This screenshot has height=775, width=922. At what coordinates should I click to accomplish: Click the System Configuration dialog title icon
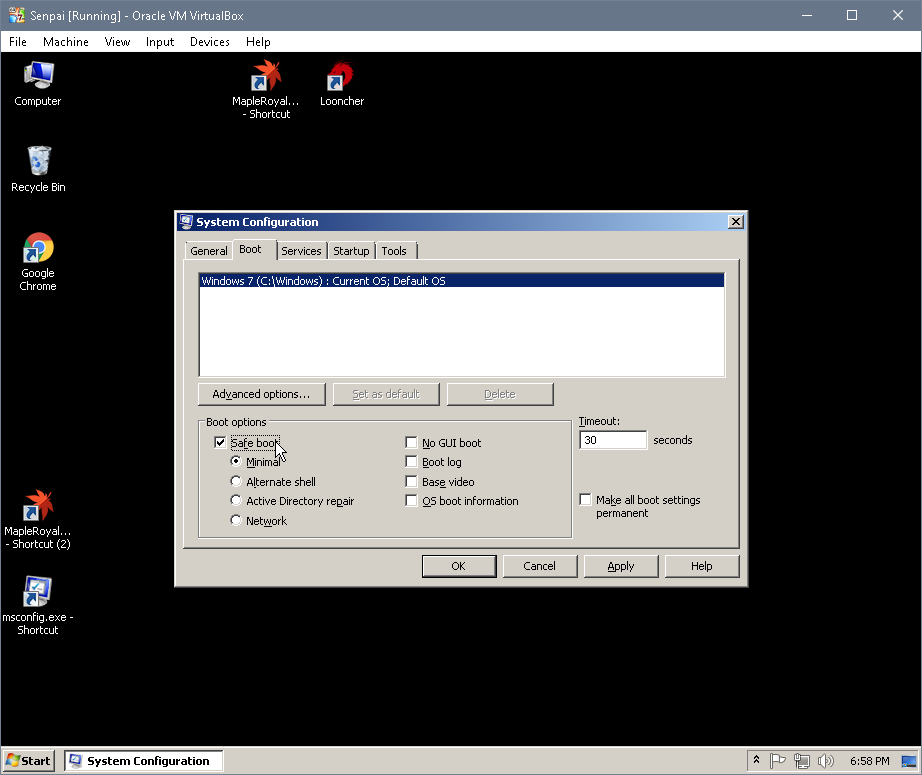coord(186,222)
